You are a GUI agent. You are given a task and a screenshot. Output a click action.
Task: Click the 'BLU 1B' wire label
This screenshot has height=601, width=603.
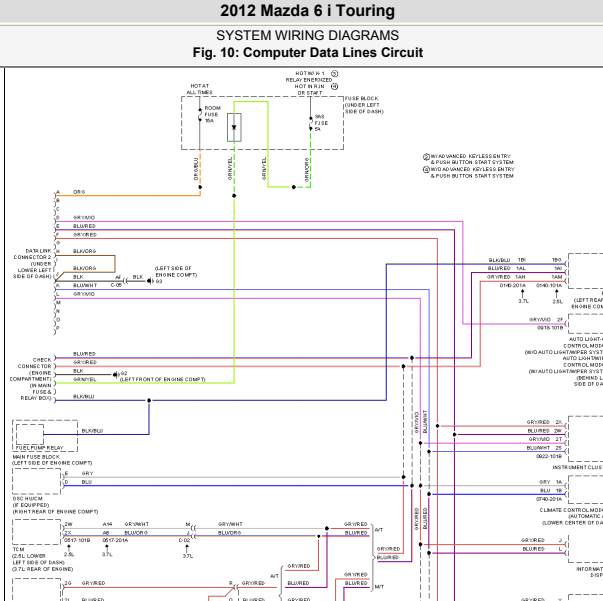pos(551,490)
